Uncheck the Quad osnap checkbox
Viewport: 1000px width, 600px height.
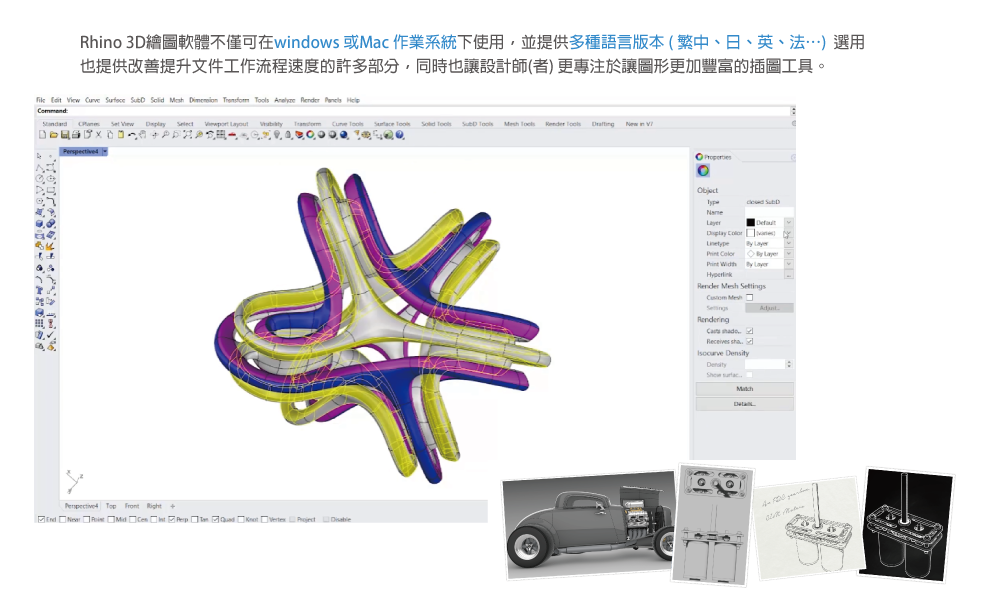point(216,519)
